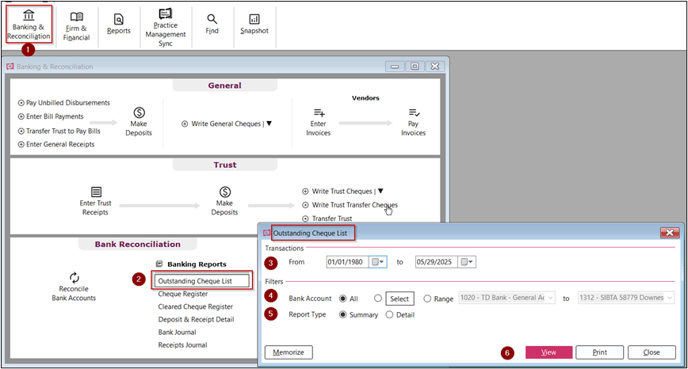Screen dimensions: 688x369
Task: Click the Outstanding Cheque List dialog title icon
Action: (266, 233)
